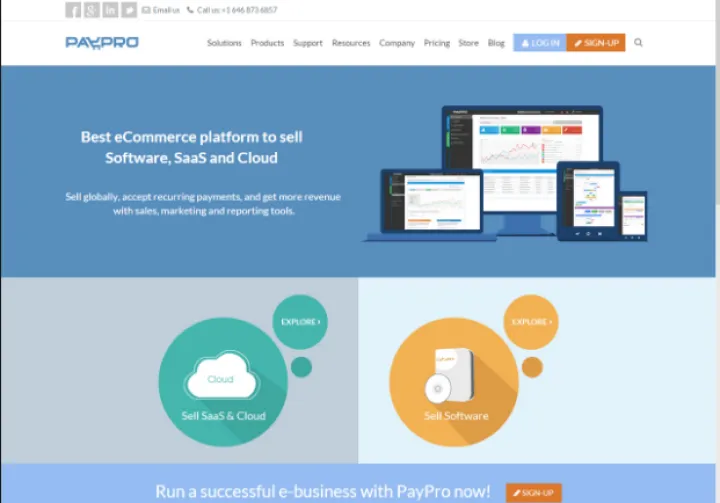Click the Email us link
720x503 pixels.
tap(161, 10)
